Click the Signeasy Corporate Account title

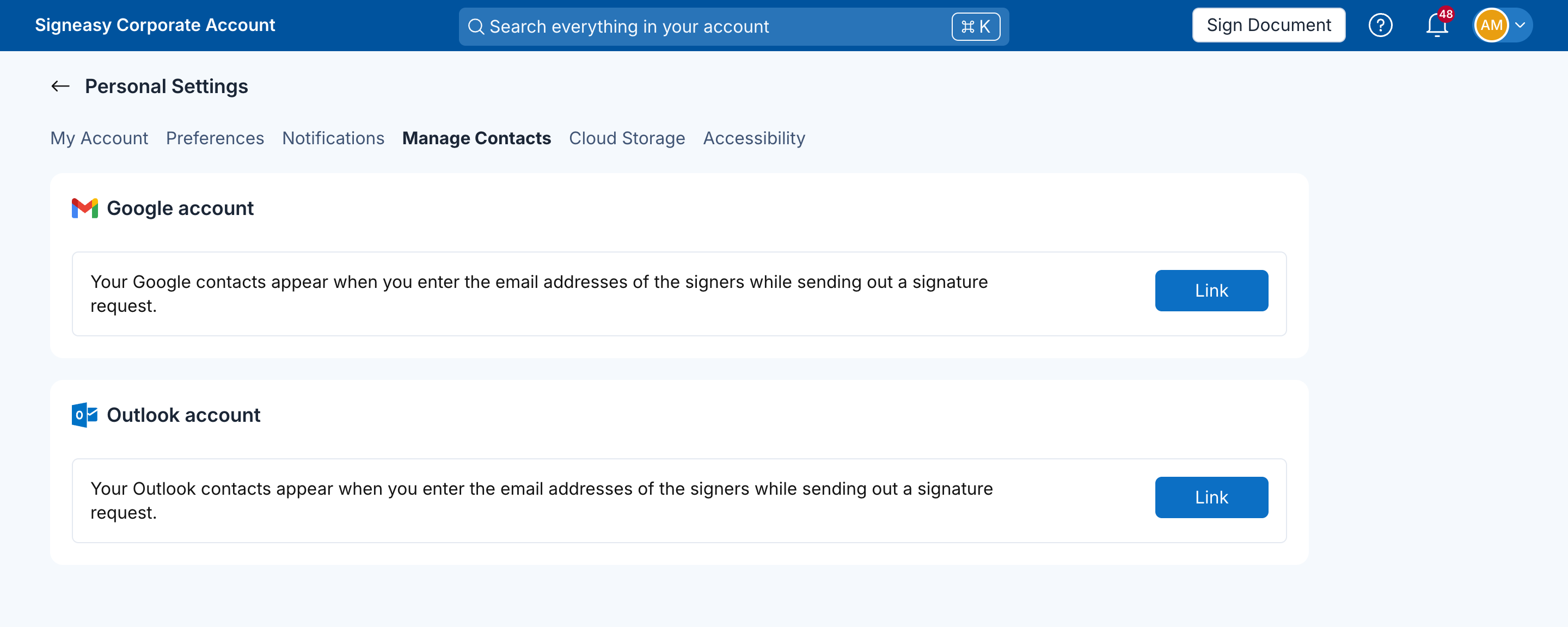[155, 25]
